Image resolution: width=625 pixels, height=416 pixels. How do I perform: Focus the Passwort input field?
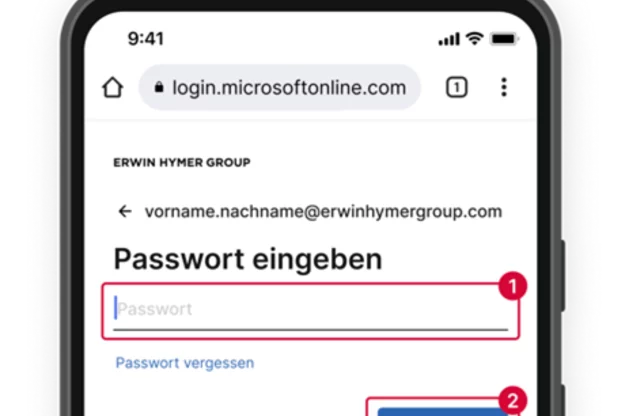pyautogui.click(x=311, y=311)
